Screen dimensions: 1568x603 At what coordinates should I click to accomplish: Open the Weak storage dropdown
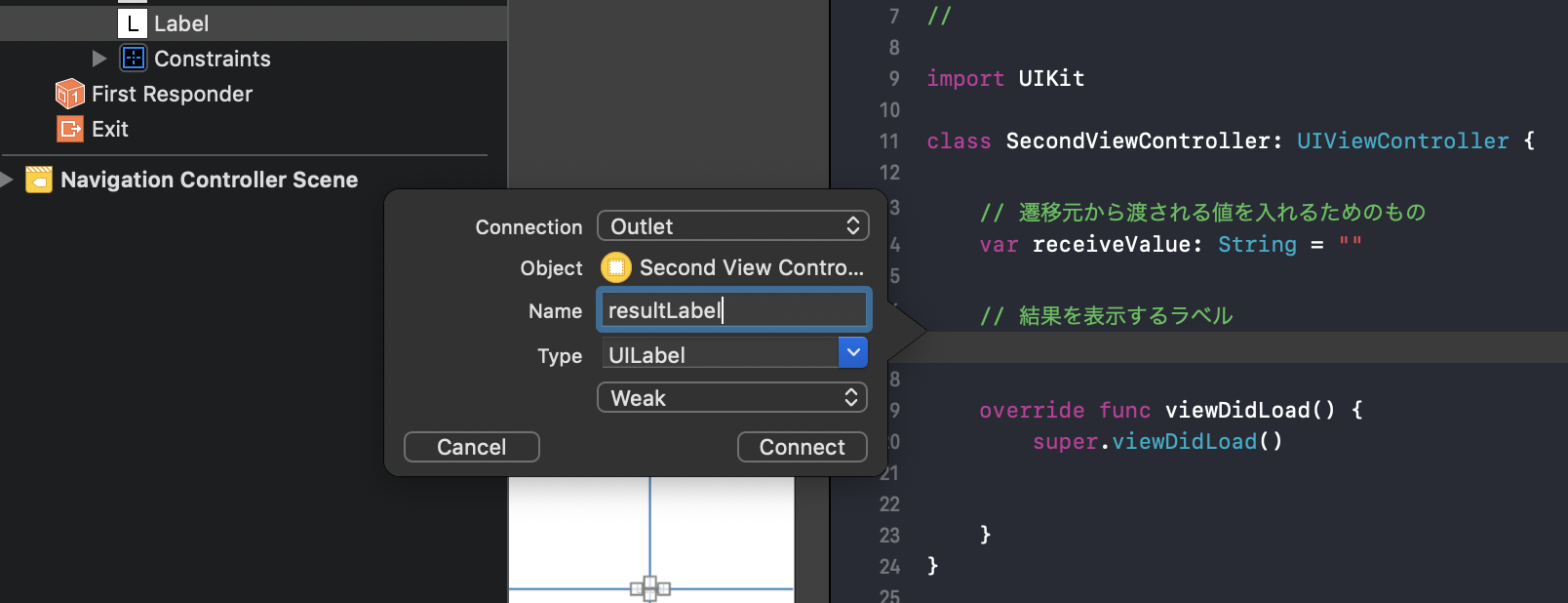tap(733, 398)
